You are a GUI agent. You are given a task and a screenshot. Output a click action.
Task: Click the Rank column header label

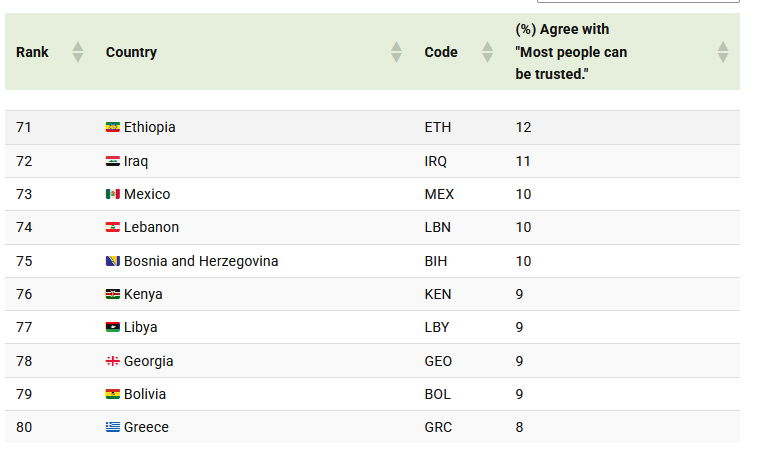32,52
